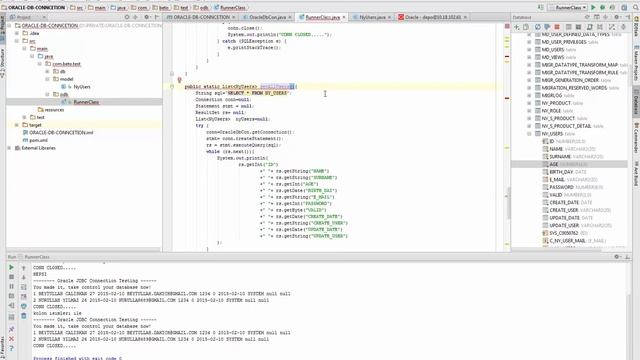
Task: Close the OracleDbCon.java tab
Action: (x=290, y=17)
